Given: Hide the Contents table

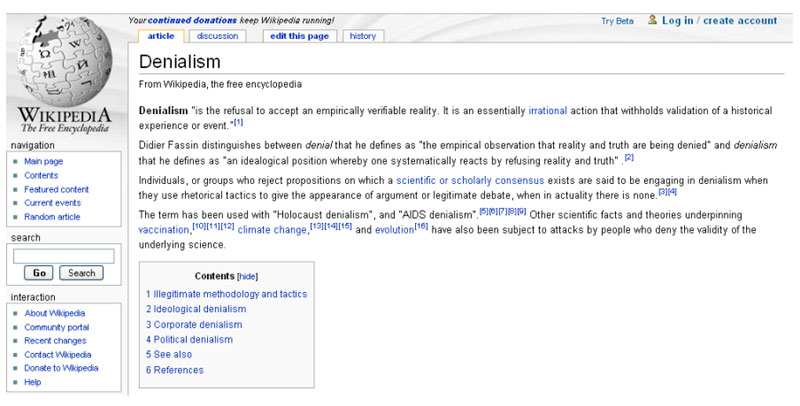Looking at the screenshot, I should tap(247, 276).
